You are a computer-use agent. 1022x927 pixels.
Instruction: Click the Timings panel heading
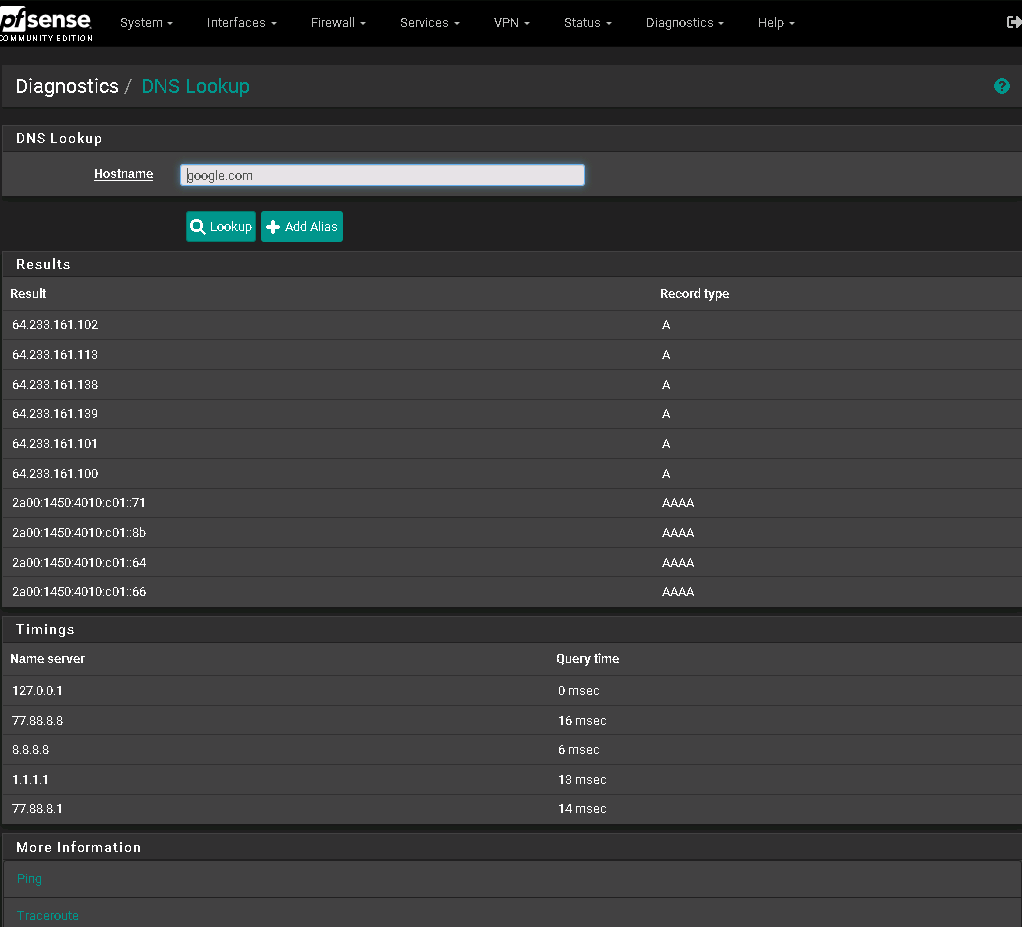[45, 629]
